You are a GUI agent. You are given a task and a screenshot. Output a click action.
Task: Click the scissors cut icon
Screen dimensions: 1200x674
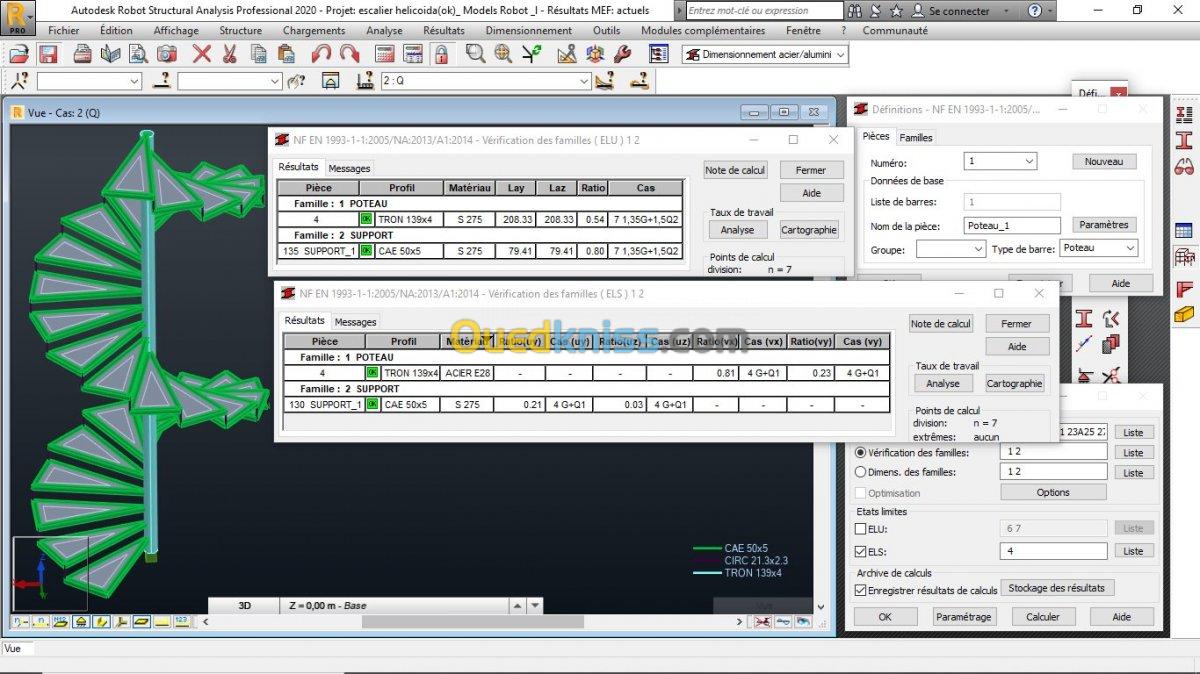click(x=229, y=54)
